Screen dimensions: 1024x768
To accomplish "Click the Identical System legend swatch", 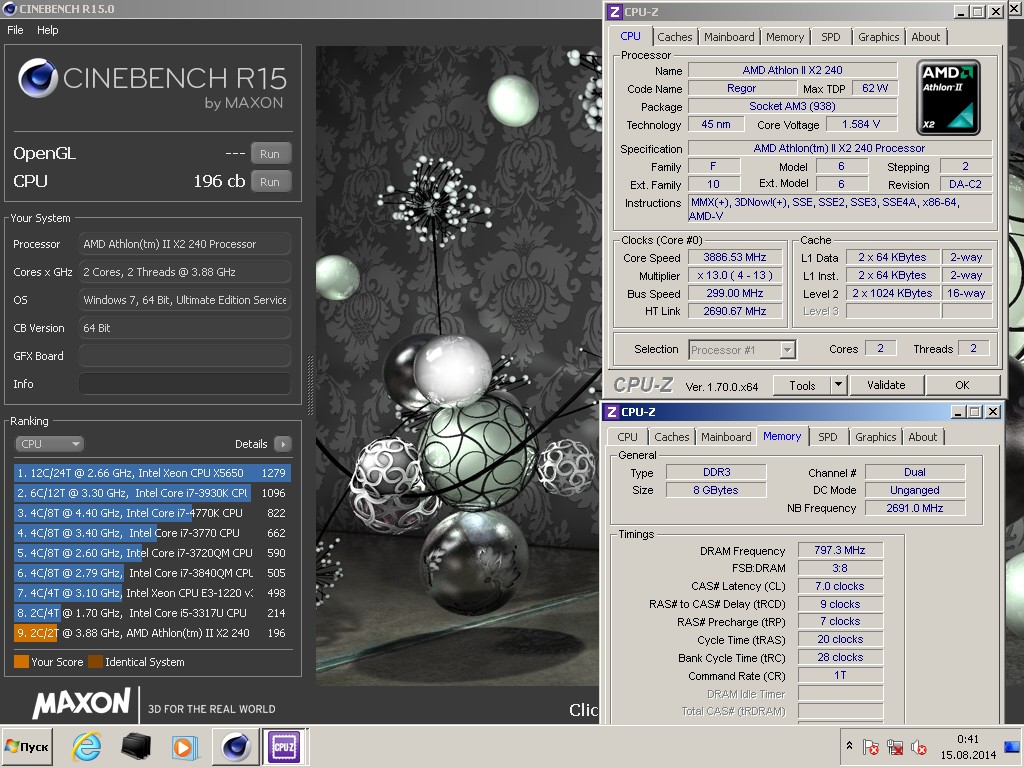I will click(x=95, y=662).
